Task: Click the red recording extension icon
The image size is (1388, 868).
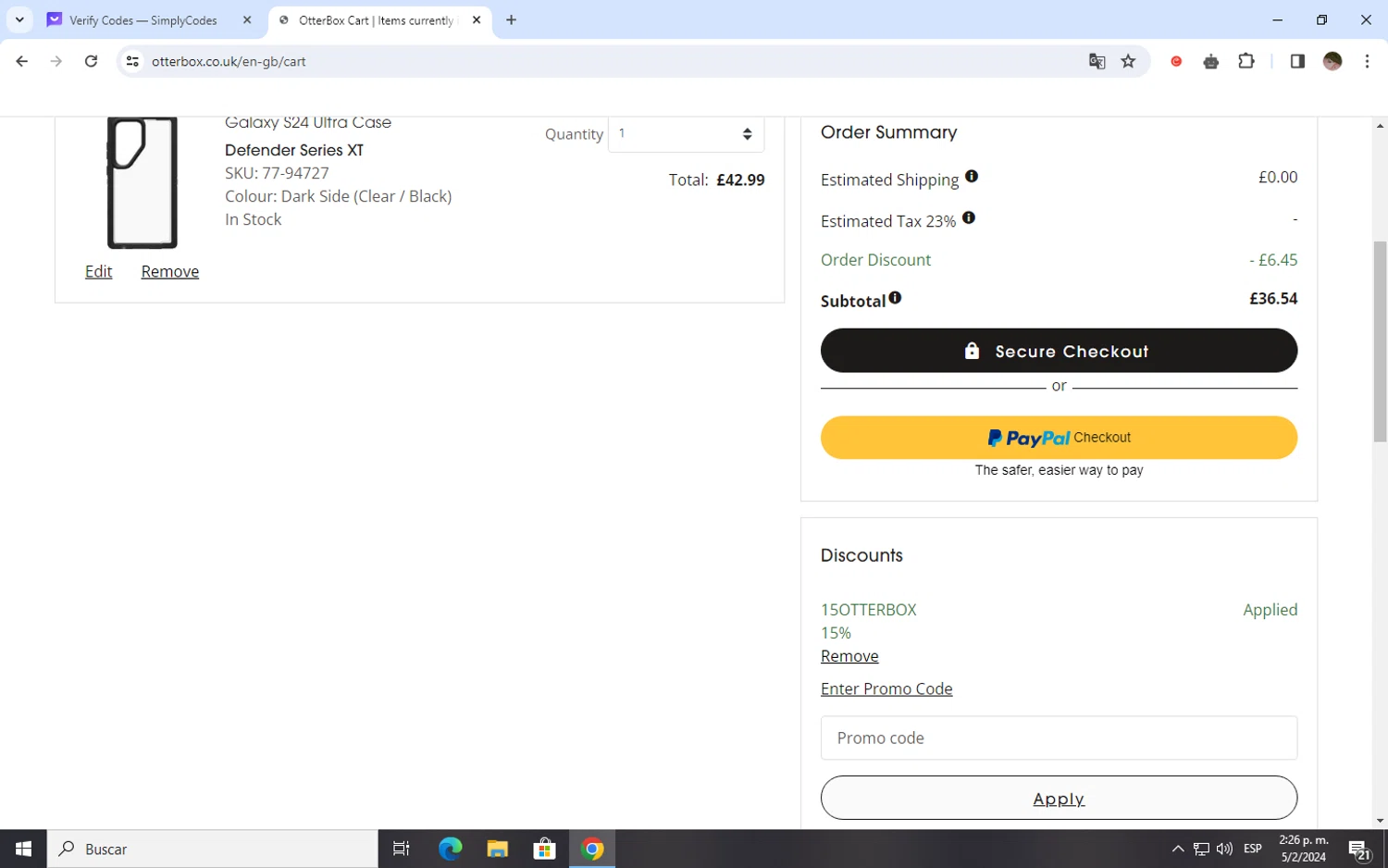Action: point(1176,61)
